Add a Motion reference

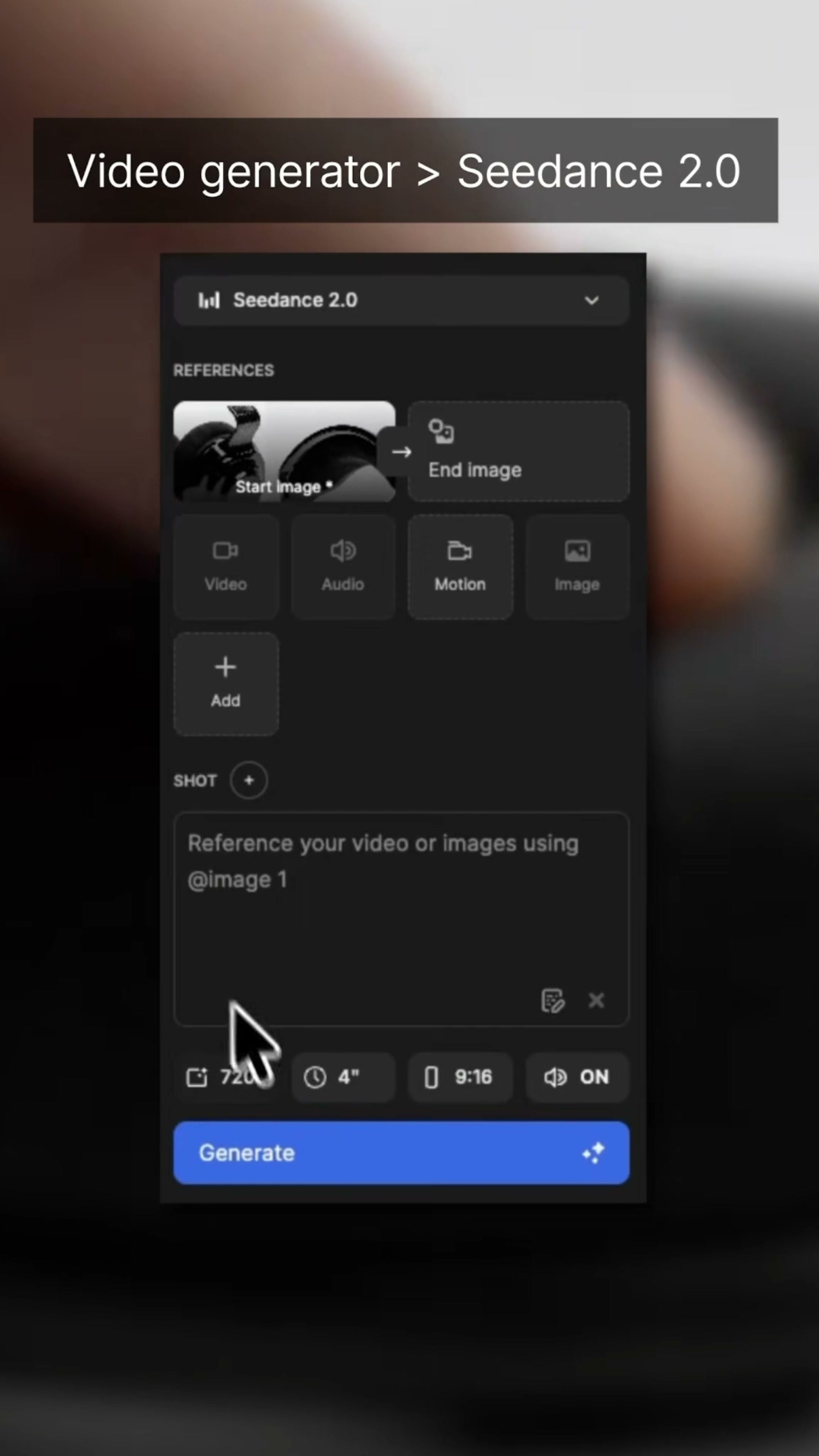click(460, 567)
